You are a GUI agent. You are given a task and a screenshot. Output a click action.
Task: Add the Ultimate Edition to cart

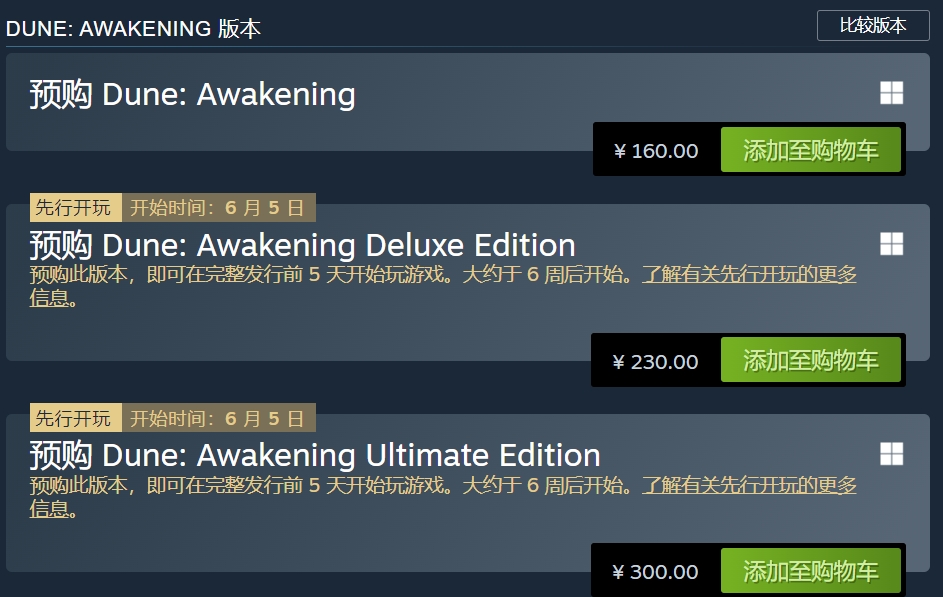click(x=810, y=571)
